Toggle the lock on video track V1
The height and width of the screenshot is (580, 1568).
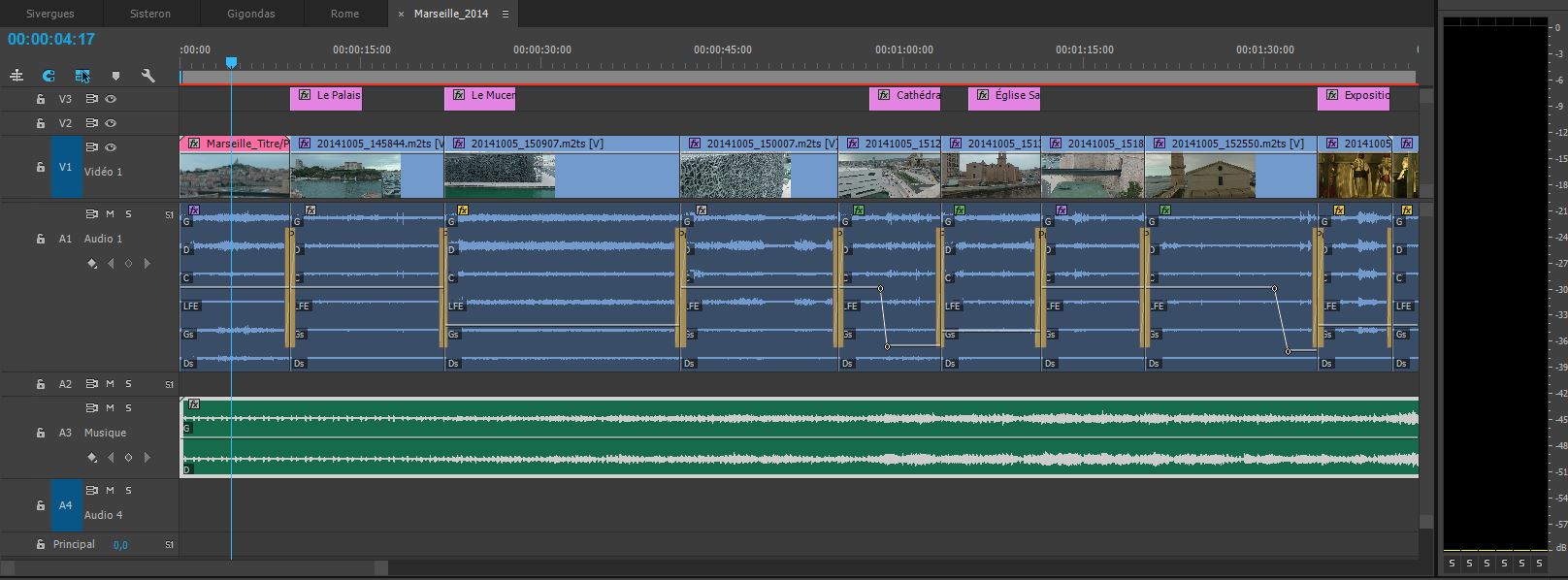tap(41, 167)
